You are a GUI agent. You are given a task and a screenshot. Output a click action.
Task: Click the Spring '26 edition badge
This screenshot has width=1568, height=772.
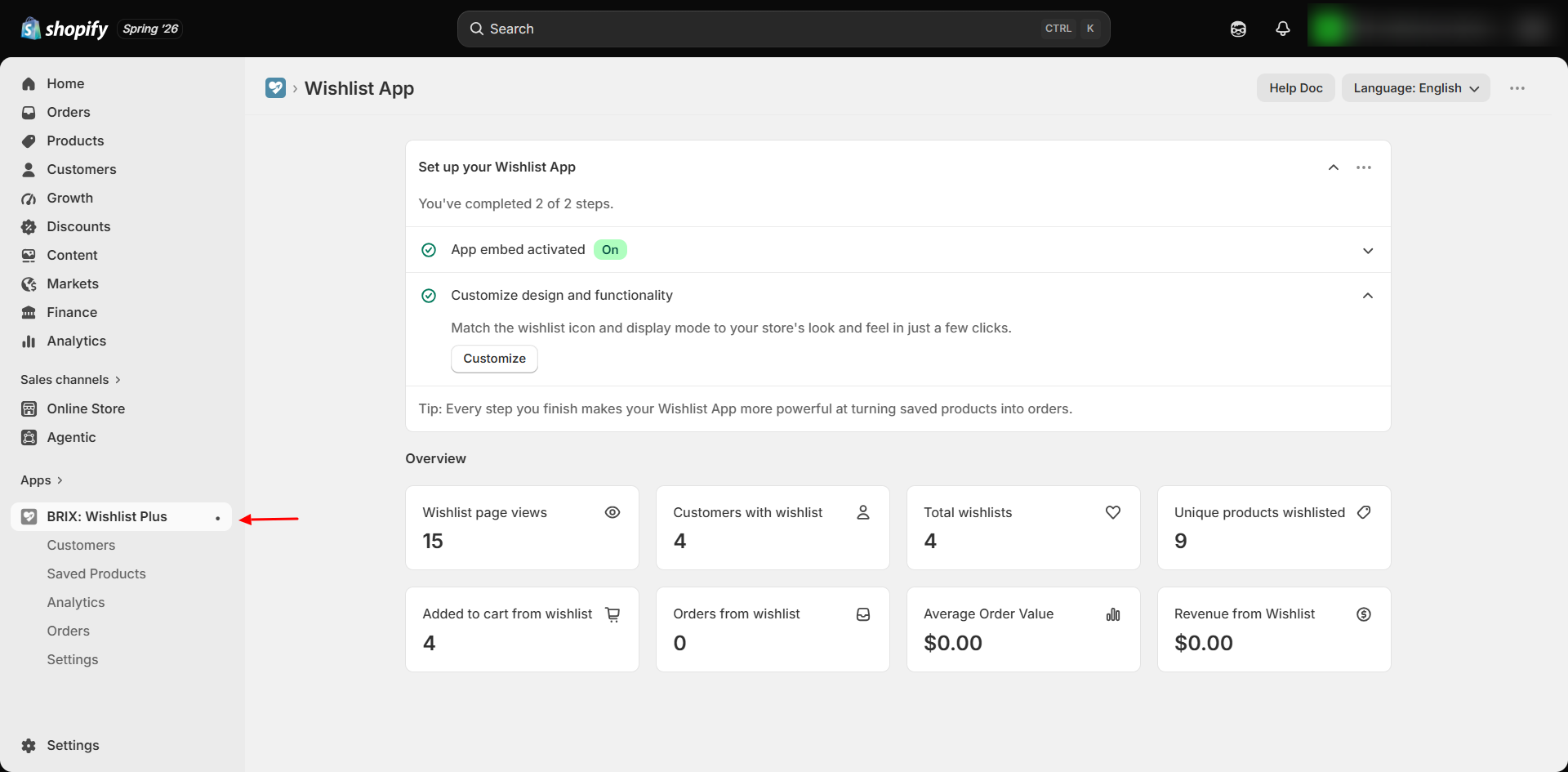pos(150,29)
